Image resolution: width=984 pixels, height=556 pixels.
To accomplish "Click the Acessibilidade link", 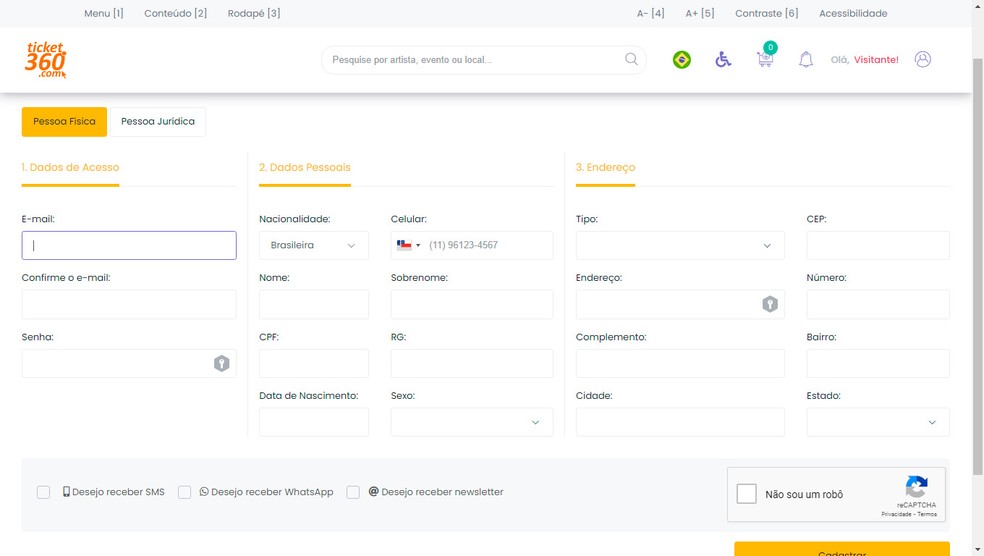I will click(x=853, y=13).
